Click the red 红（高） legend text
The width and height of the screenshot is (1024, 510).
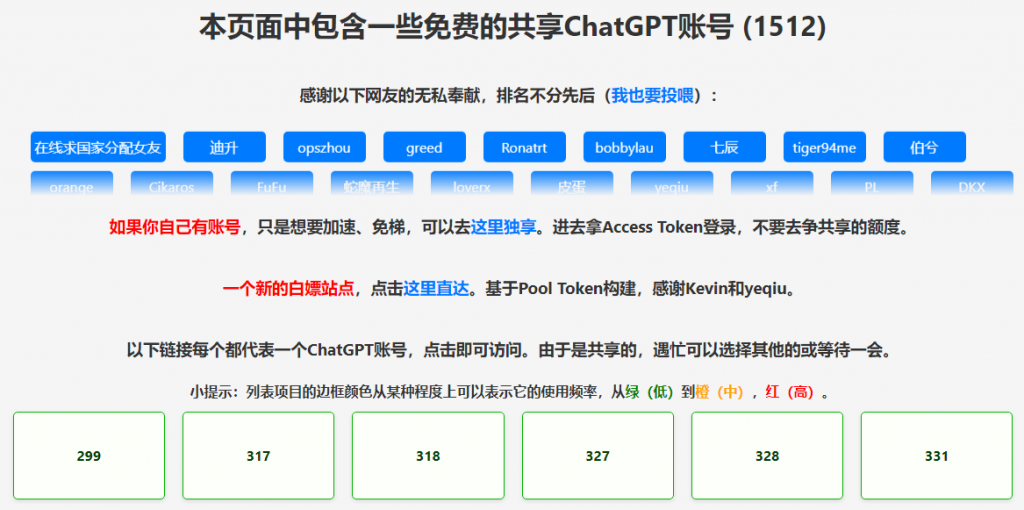click(790, 393)
